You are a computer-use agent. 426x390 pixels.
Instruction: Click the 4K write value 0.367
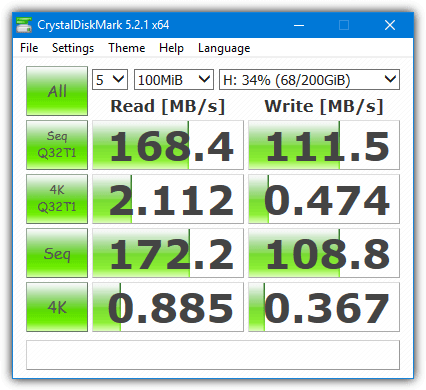click(324, 307)
